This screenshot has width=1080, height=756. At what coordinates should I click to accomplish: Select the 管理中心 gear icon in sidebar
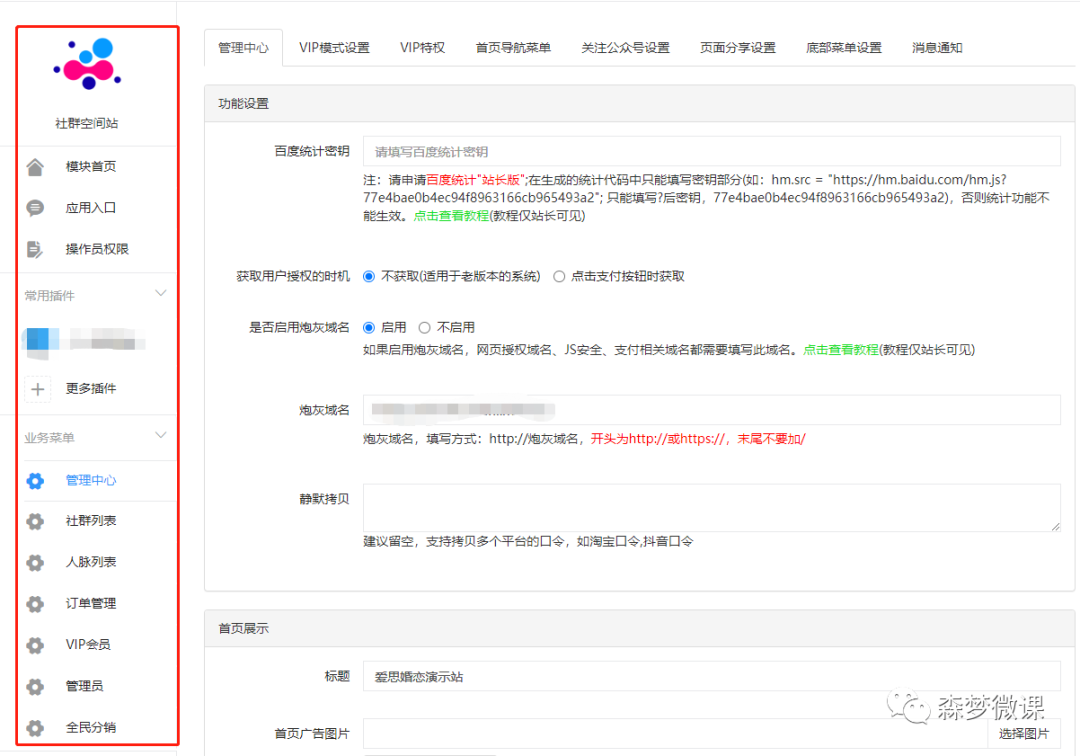36,480
